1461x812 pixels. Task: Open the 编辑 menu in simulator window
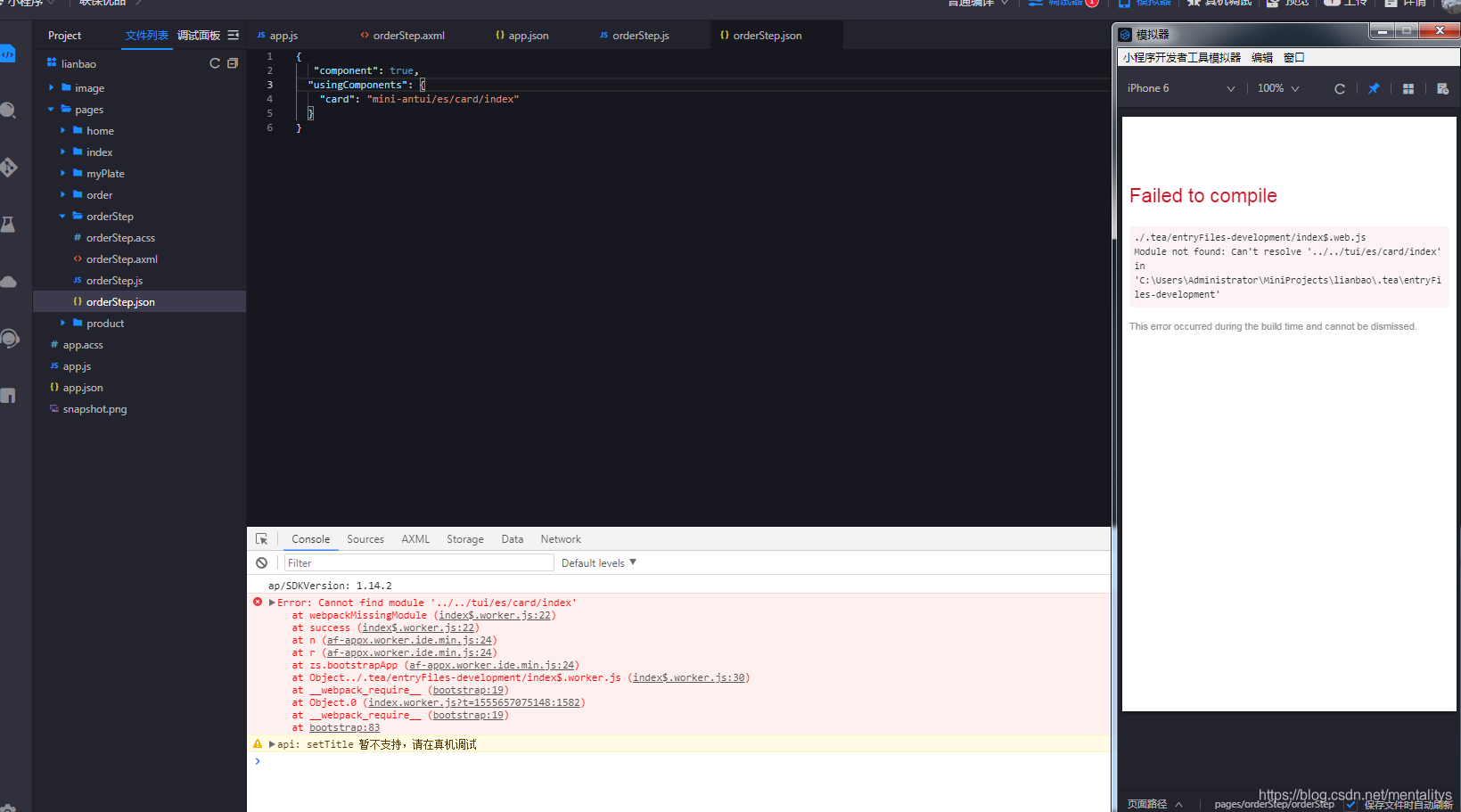point(1262,57)
